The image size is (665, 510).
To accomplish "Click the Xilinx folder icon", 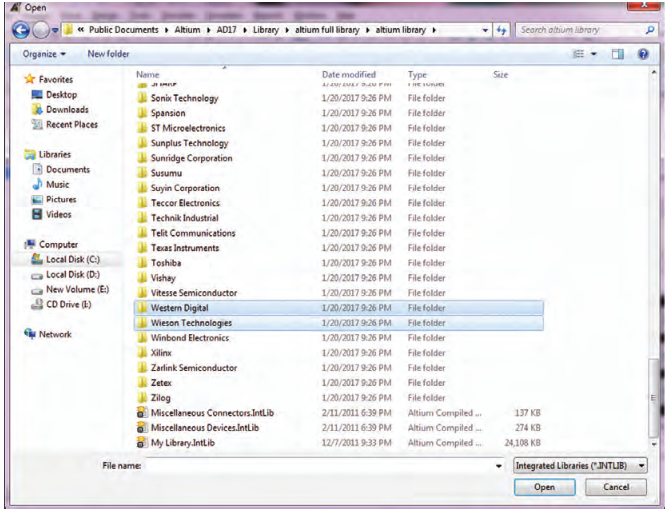I will (142, 352).
